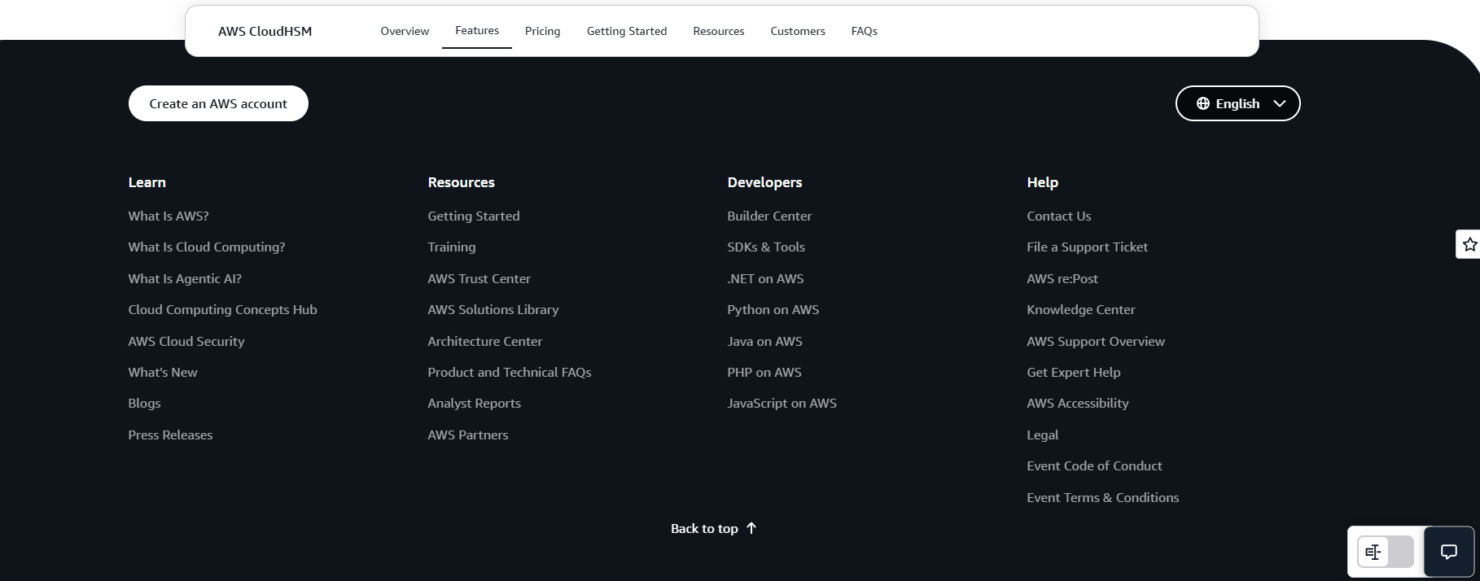Screen dimensions: 1480x581
Task: Open Java on AWS link
Action: pyautogui.click(x=765, y=341)
